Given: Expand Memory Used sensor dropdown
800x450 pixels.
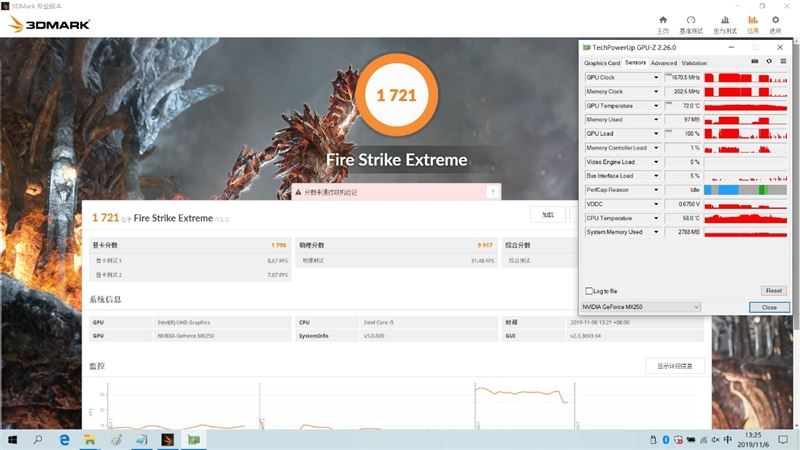Looking at the screenshot, I should coord(656,119).
